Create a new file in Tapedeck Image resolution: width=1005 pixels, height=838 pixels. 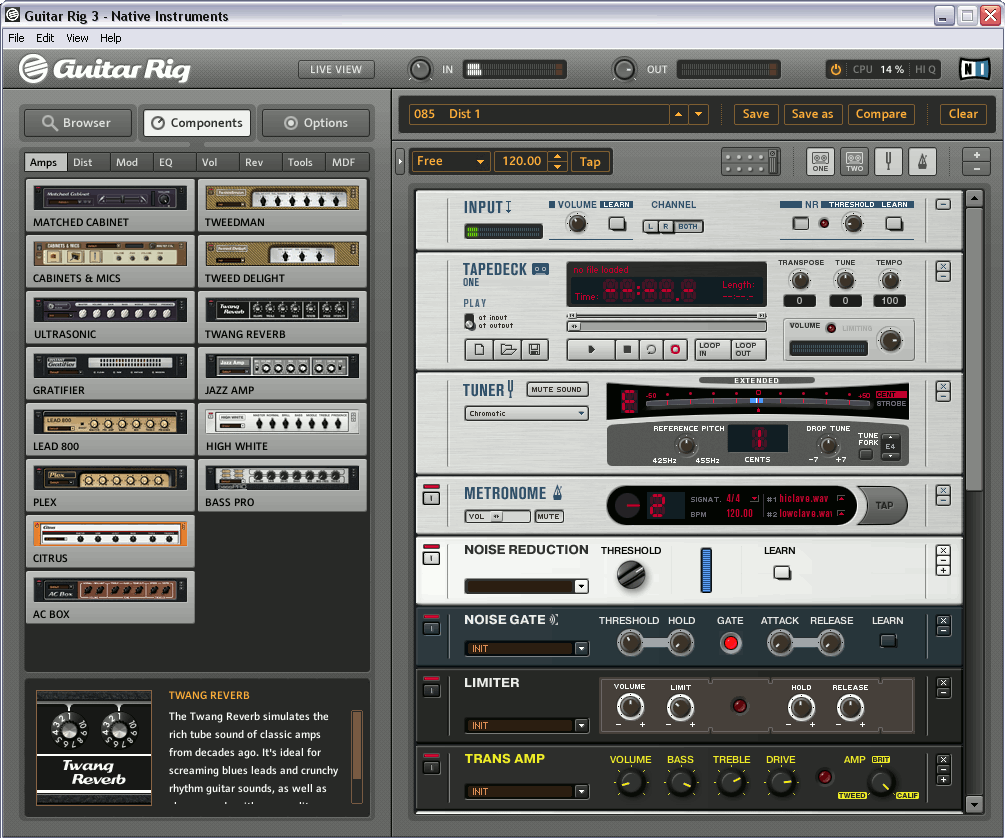coord(479,349)
